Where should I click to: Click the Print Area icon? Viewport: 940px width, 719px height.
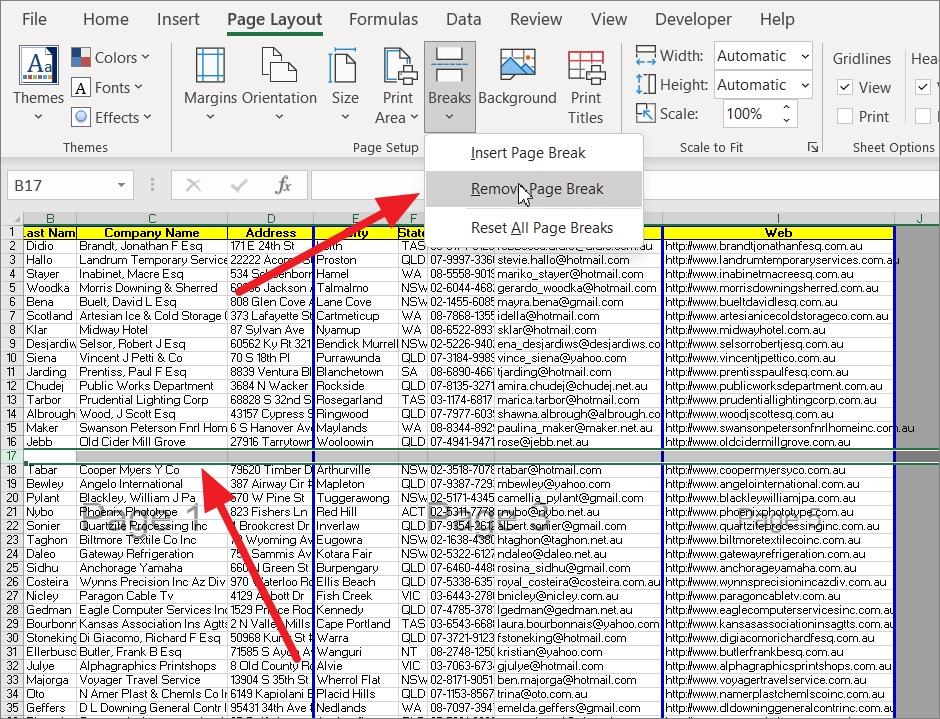point(397,68)
